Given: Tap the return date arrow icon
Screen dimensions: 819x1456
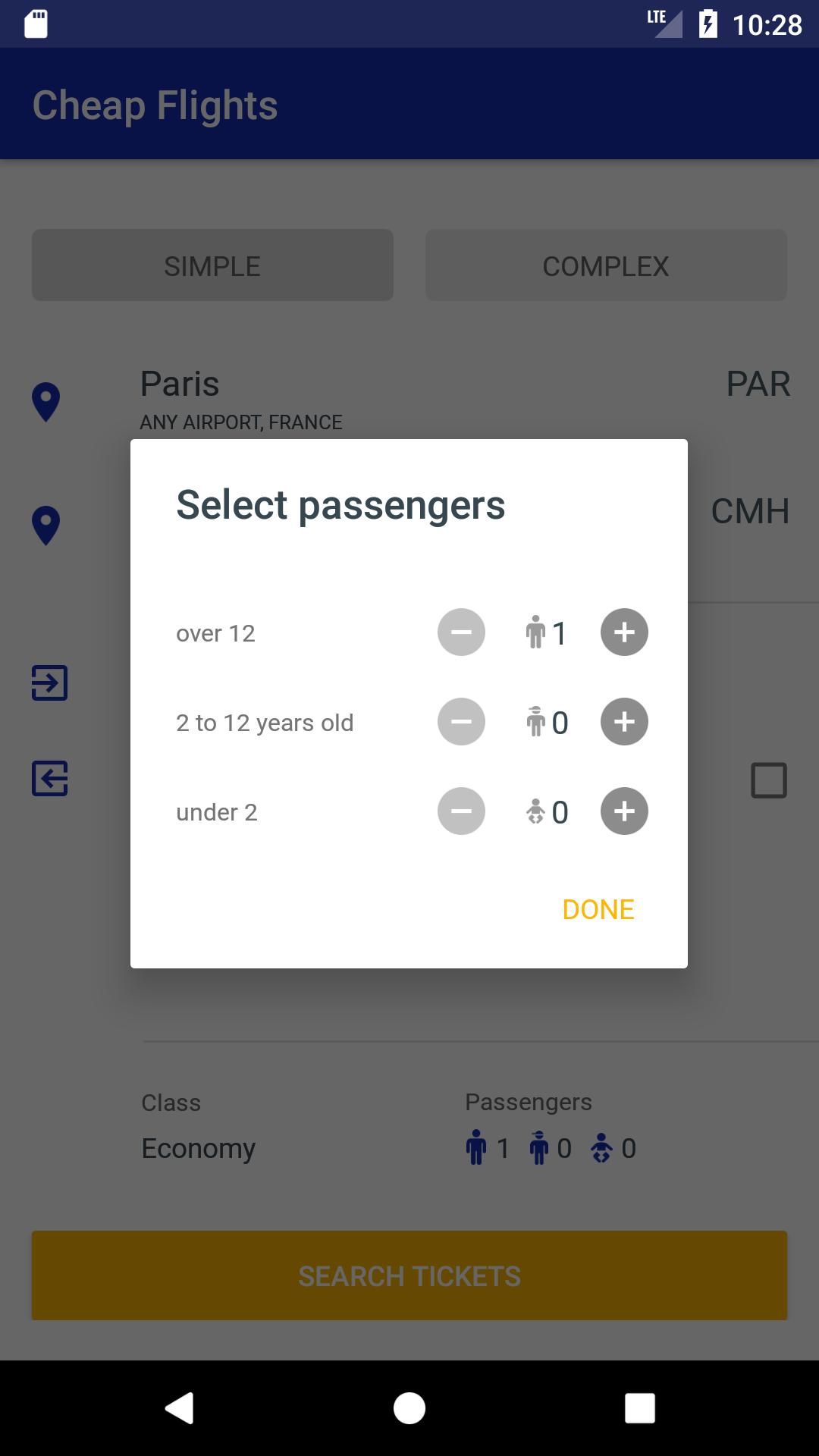Looking at the screenshot, I should pyautogui.click(x=50, y=779).
